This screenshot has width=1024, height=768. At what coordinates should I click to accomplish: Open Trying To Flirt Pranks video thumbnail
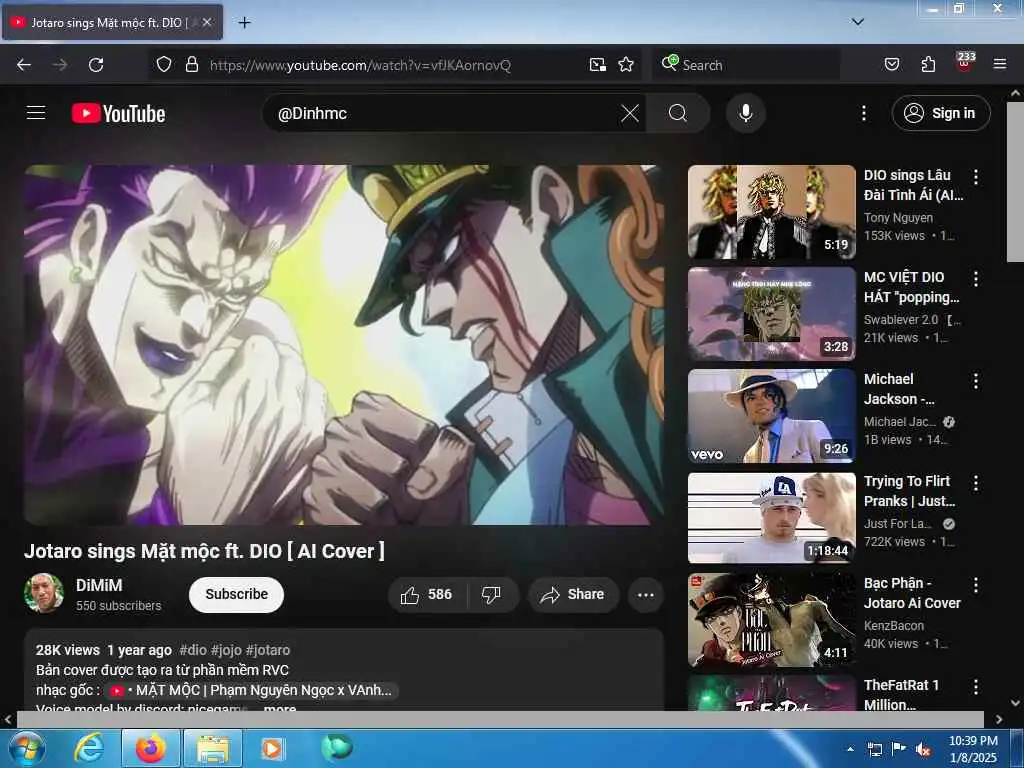771,517
